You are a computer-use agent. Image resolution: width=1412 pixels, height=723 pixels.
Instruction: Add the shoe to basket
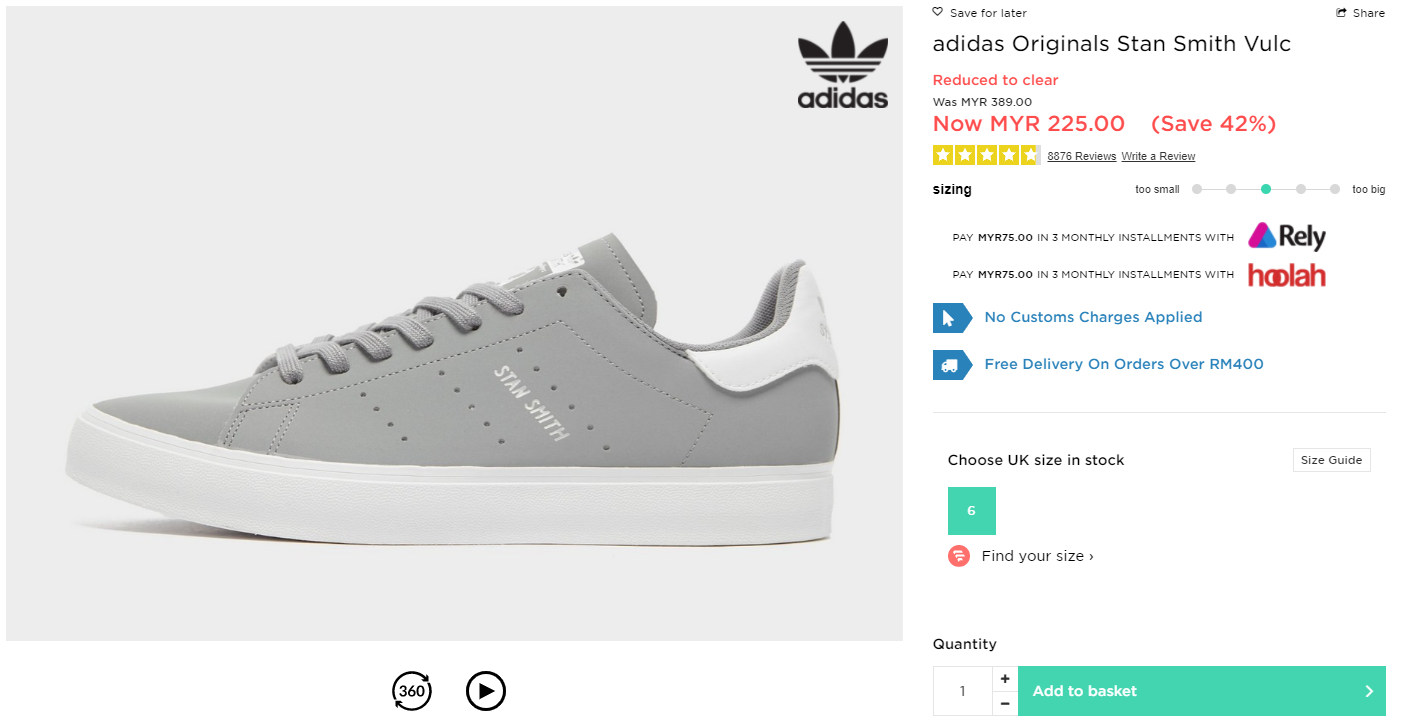coord(1201,691)
